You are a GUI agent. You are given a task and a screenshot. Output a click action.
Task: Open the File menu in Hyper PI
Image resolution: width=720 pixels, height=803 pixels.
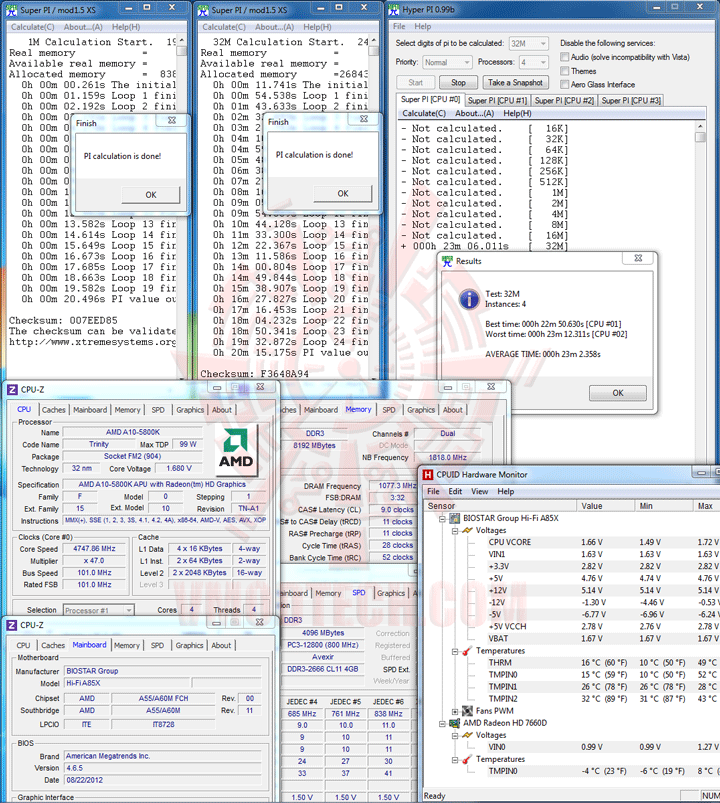(x=399, y=27)
